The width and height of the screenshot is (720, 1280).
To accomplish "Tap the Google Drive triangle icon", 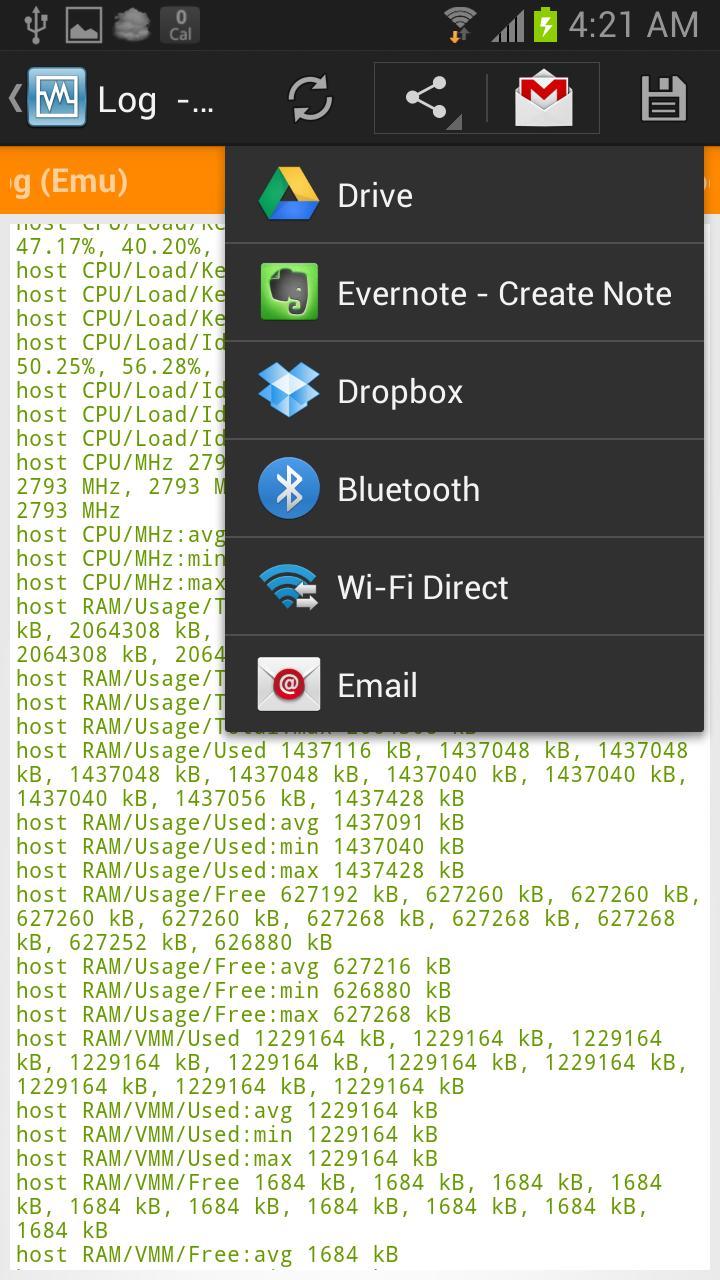I will point(289,195).
